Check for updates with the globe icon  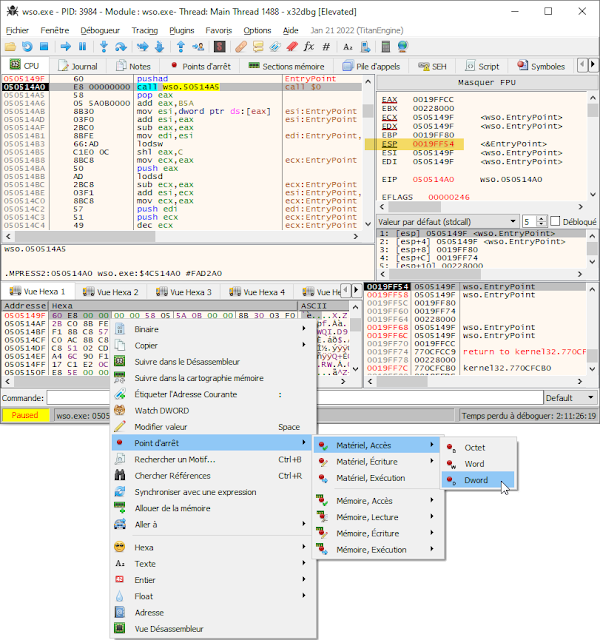coord(402,47)
